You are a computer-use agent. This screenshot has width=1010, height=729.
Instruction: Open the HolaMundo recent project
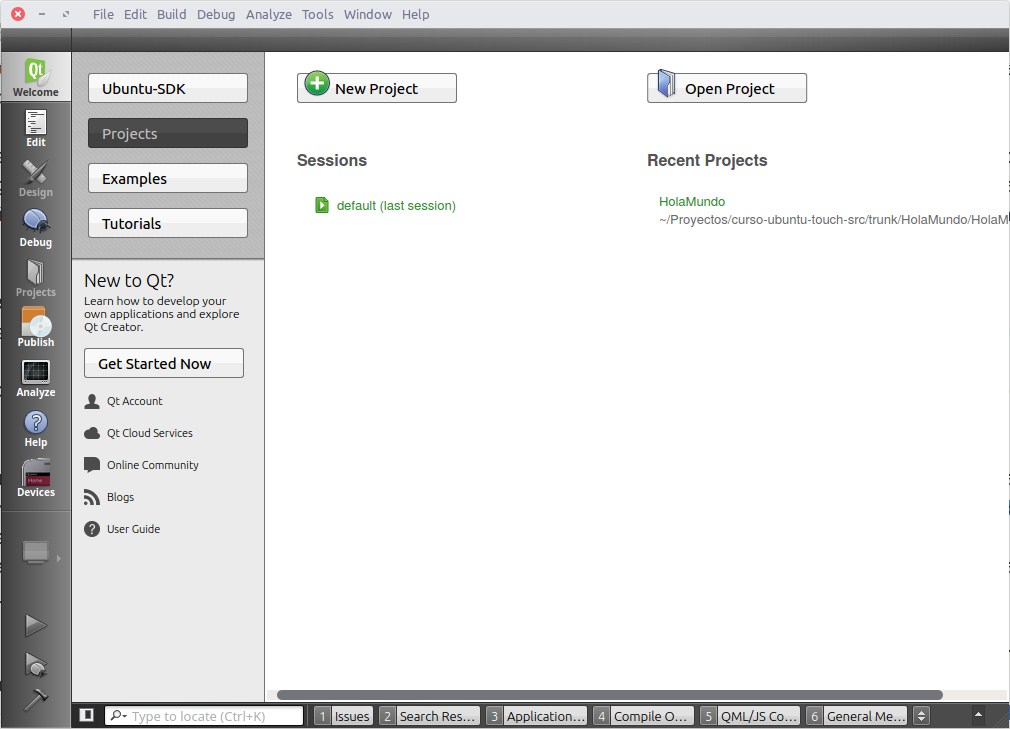692,202
